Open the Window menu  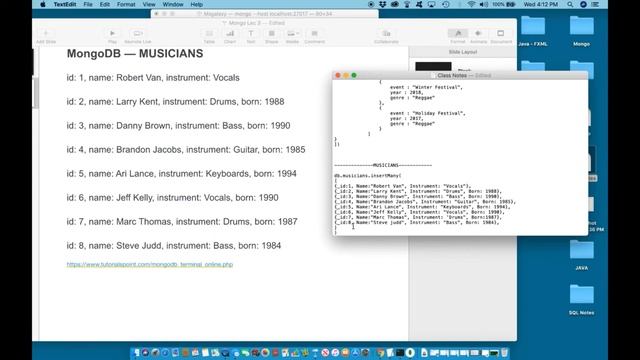tap(173, 4)
